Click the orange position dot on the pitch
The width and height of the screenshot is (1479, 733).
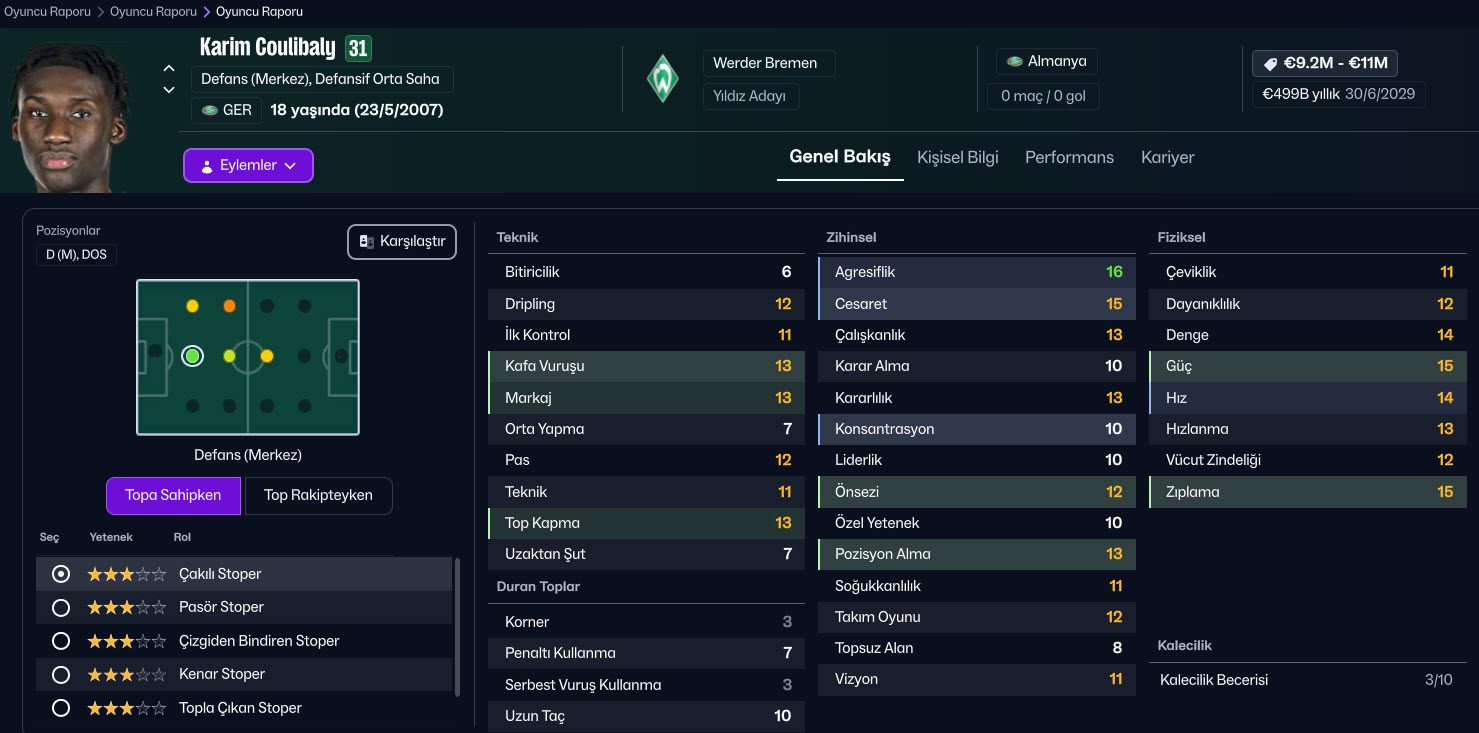click(x=230, y=306)
